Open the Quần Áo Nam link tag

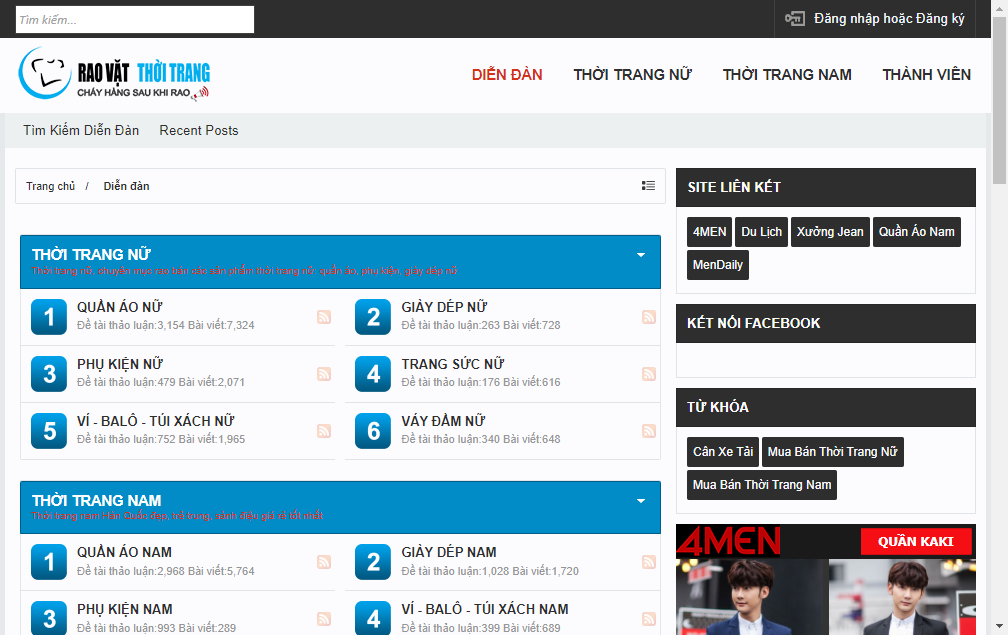click(917, 232)
